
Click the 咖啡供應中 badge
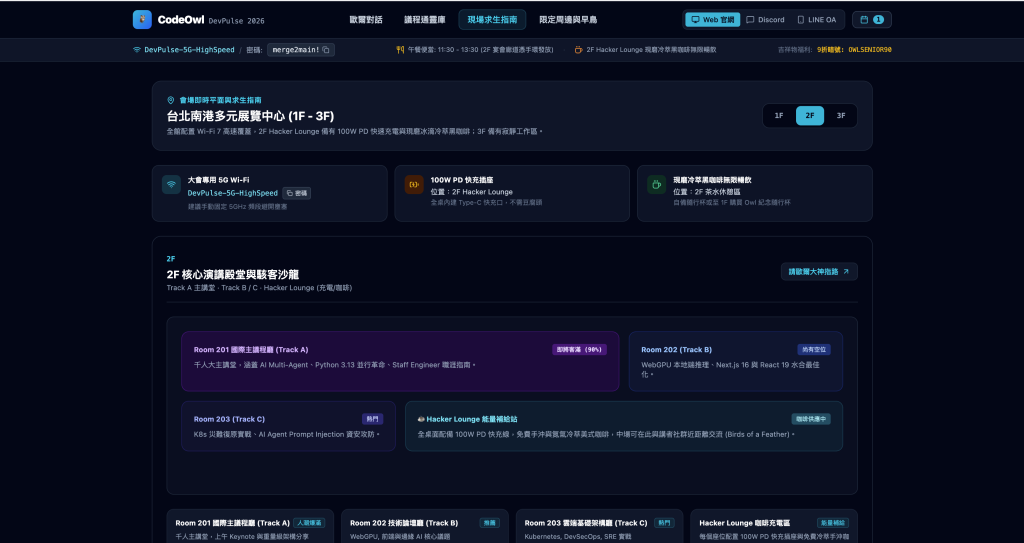[x=811, y=419]
